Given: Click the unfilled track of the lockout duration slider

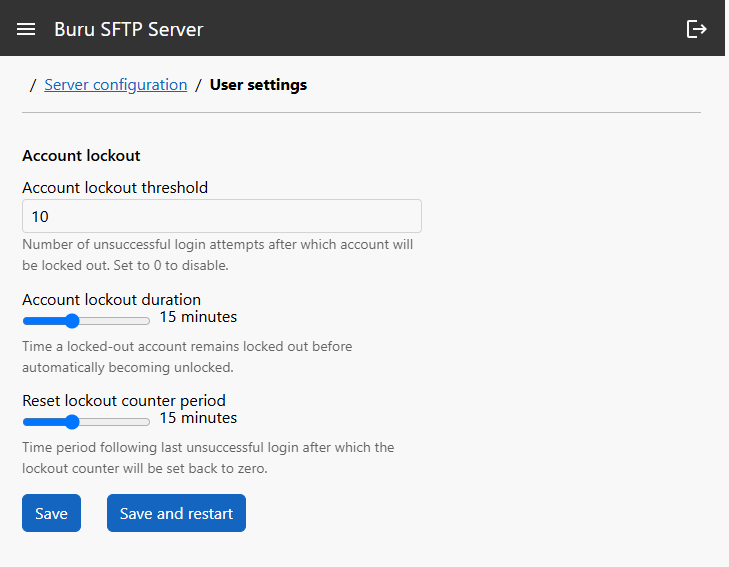Looking at the screenshot, I should 114,321.
